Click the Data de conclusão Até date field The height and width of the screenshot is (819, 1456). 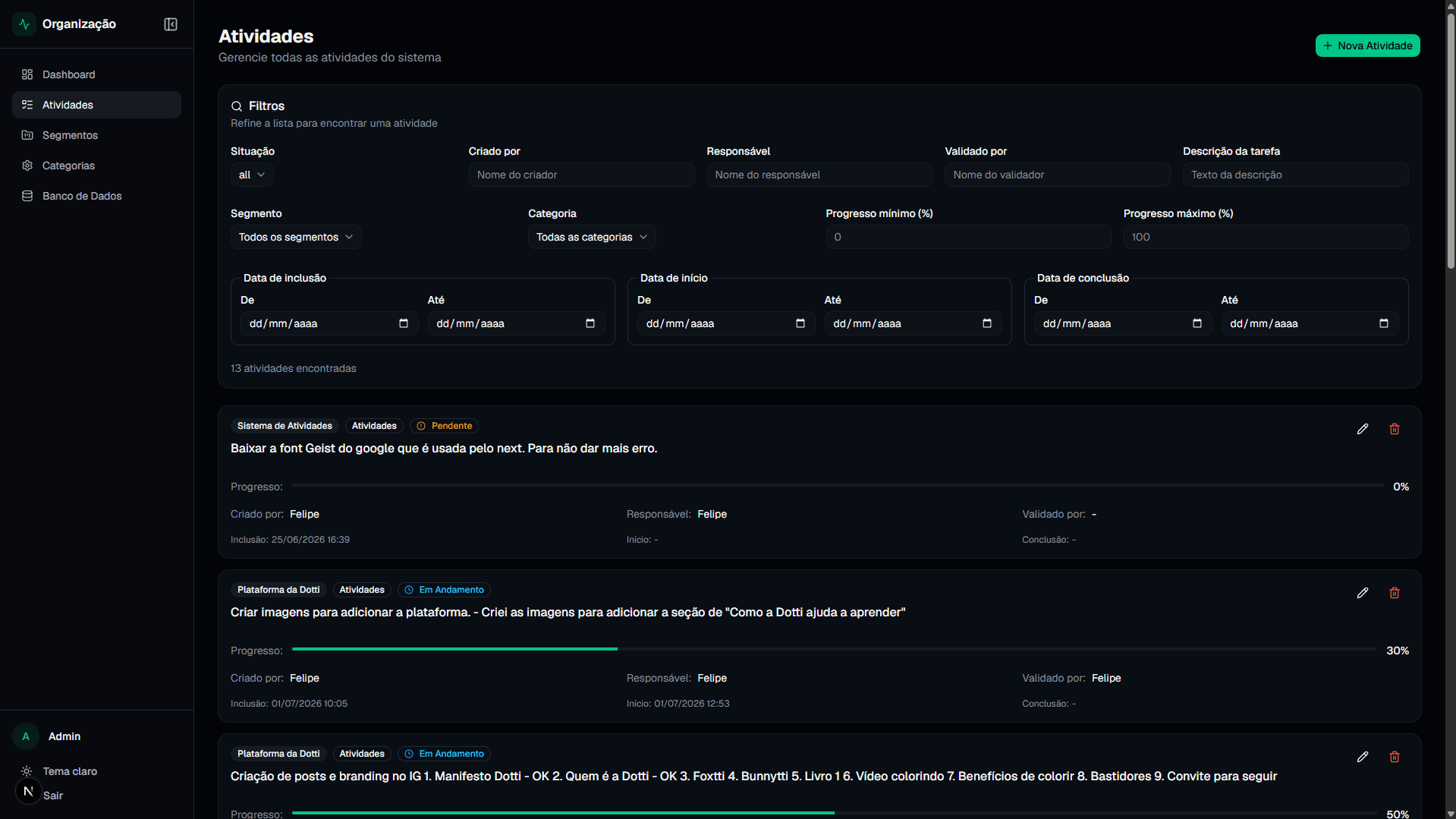click(1310, 323)
